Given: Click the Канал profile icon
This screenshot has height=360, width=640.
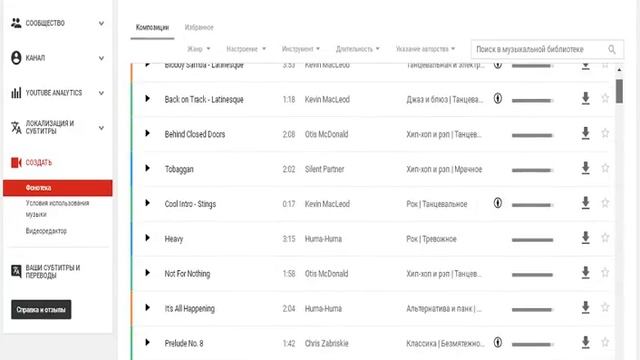Looking at the screenshot, I should 16,58.
